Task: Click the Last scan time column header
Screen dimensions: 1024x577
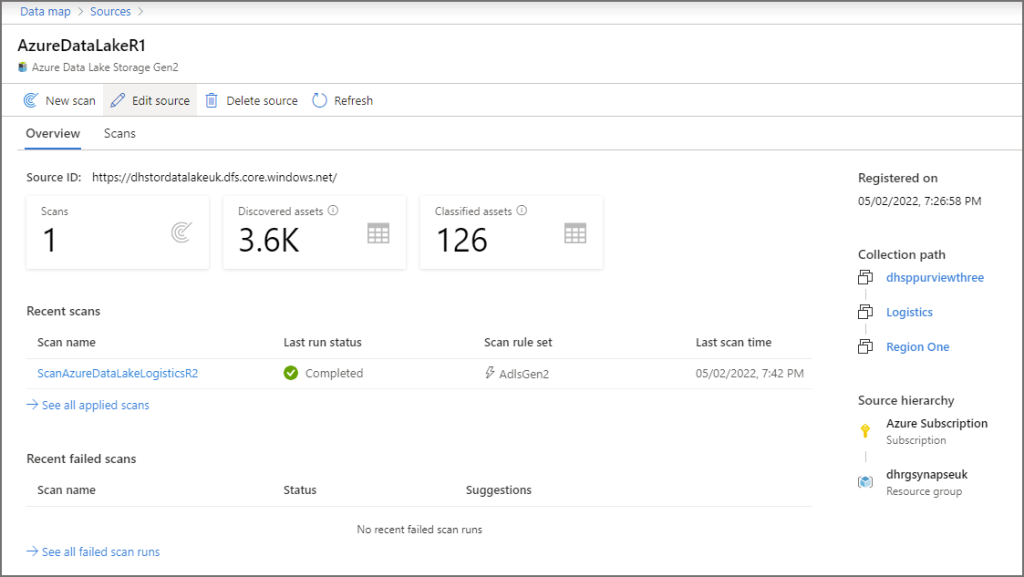Action: [733, 342]
